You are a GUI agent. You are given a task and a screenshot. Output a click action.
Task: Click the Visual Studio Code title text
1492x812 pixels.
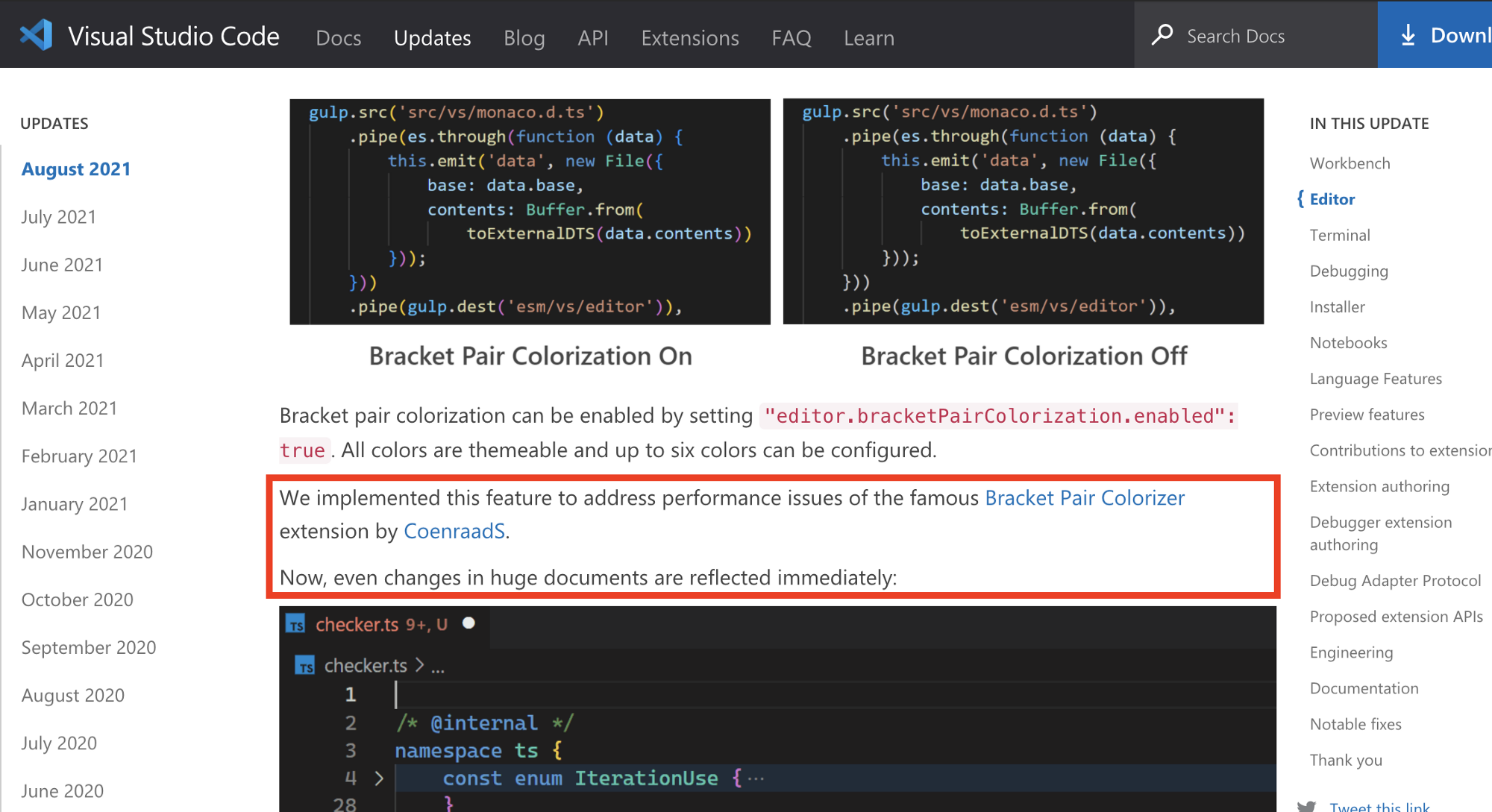click(x=173, y=36)
